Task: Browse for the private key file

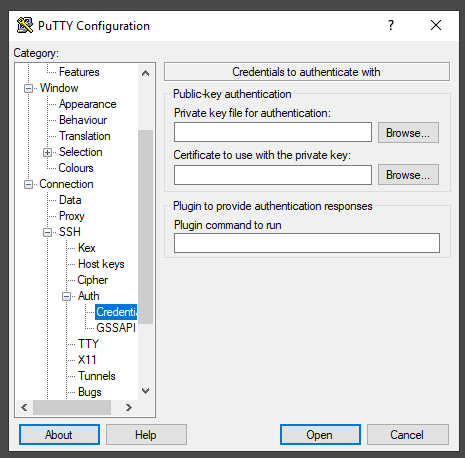Action: (x=408, y=133)
